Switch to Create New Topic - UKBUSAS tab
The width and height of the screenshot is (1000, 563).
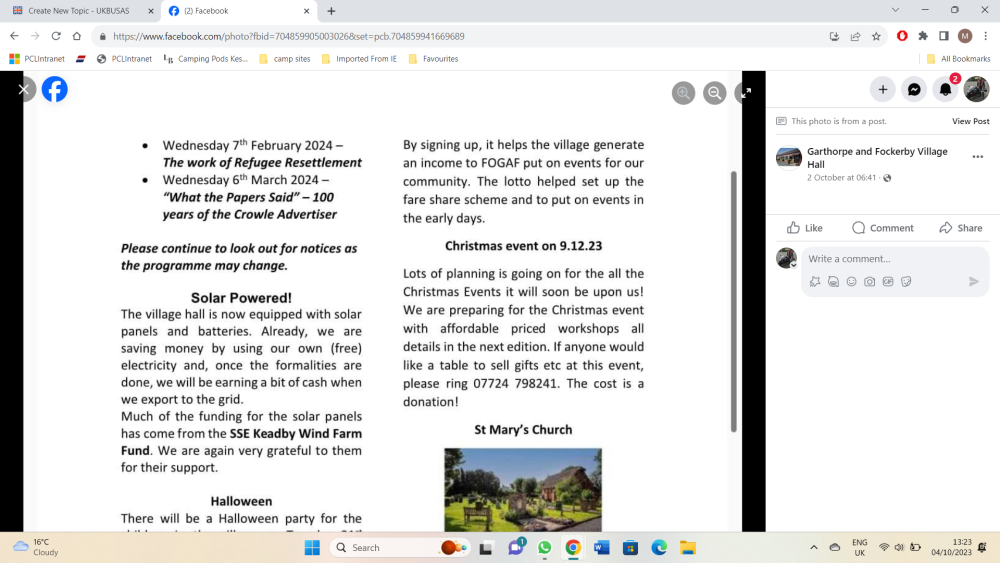78,11
